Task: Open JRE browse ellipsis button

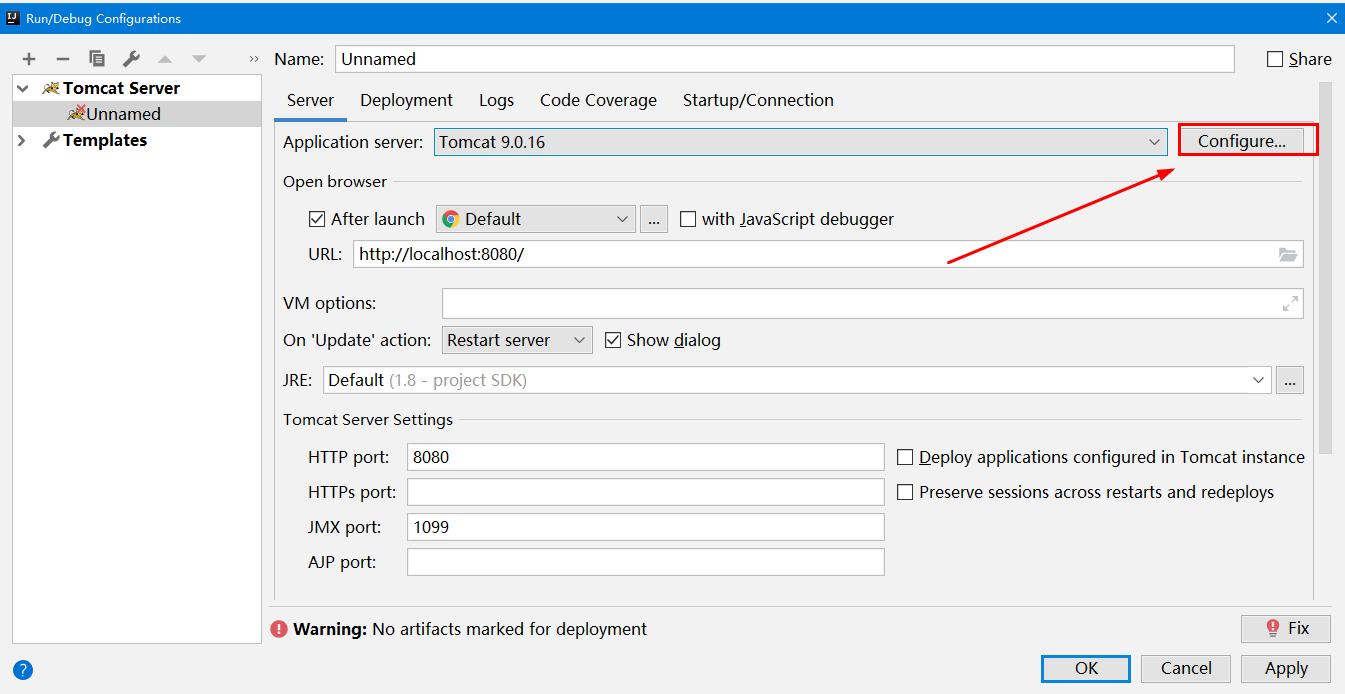Action: pos(1290,380)
